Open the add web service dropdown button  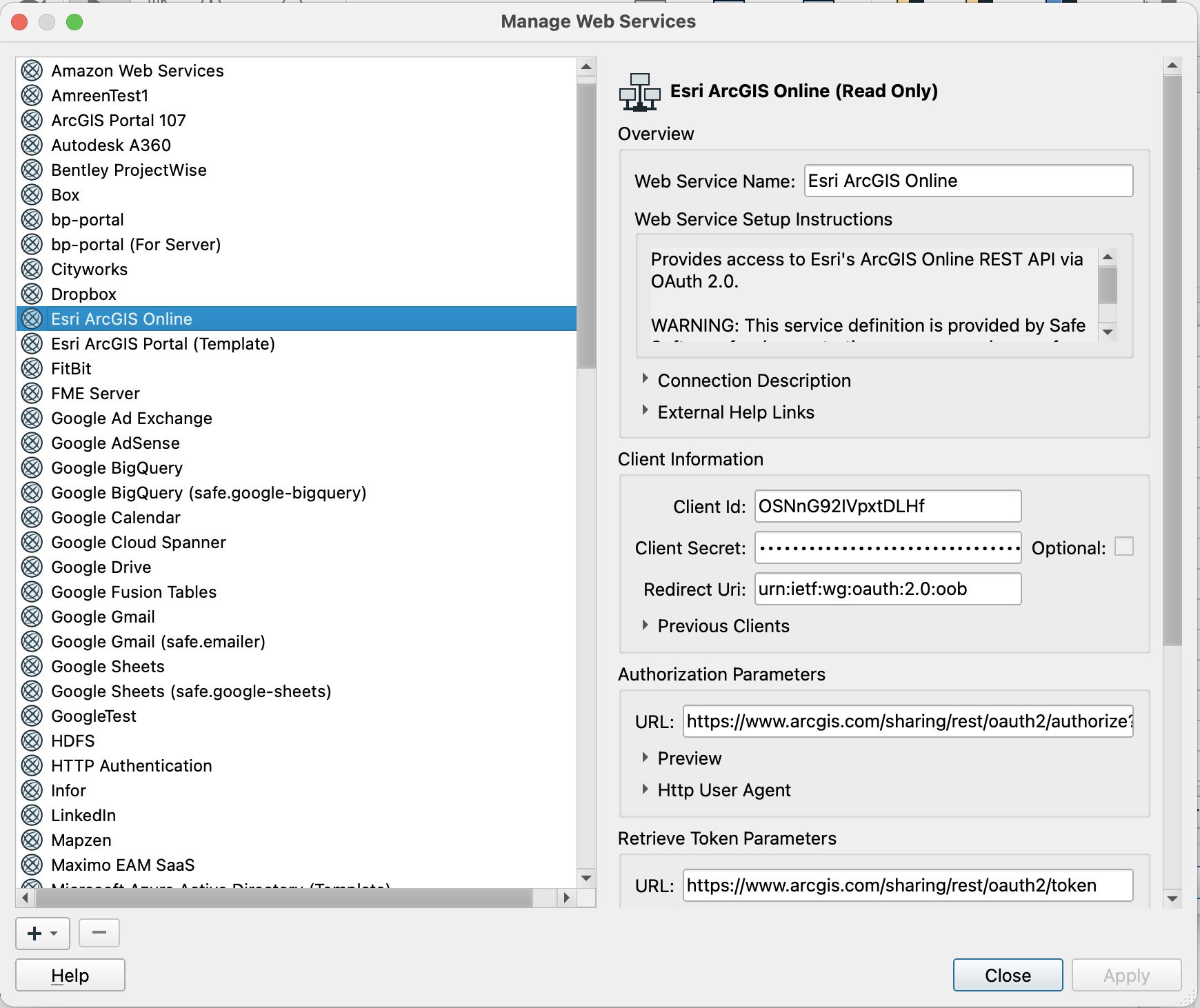43,934
